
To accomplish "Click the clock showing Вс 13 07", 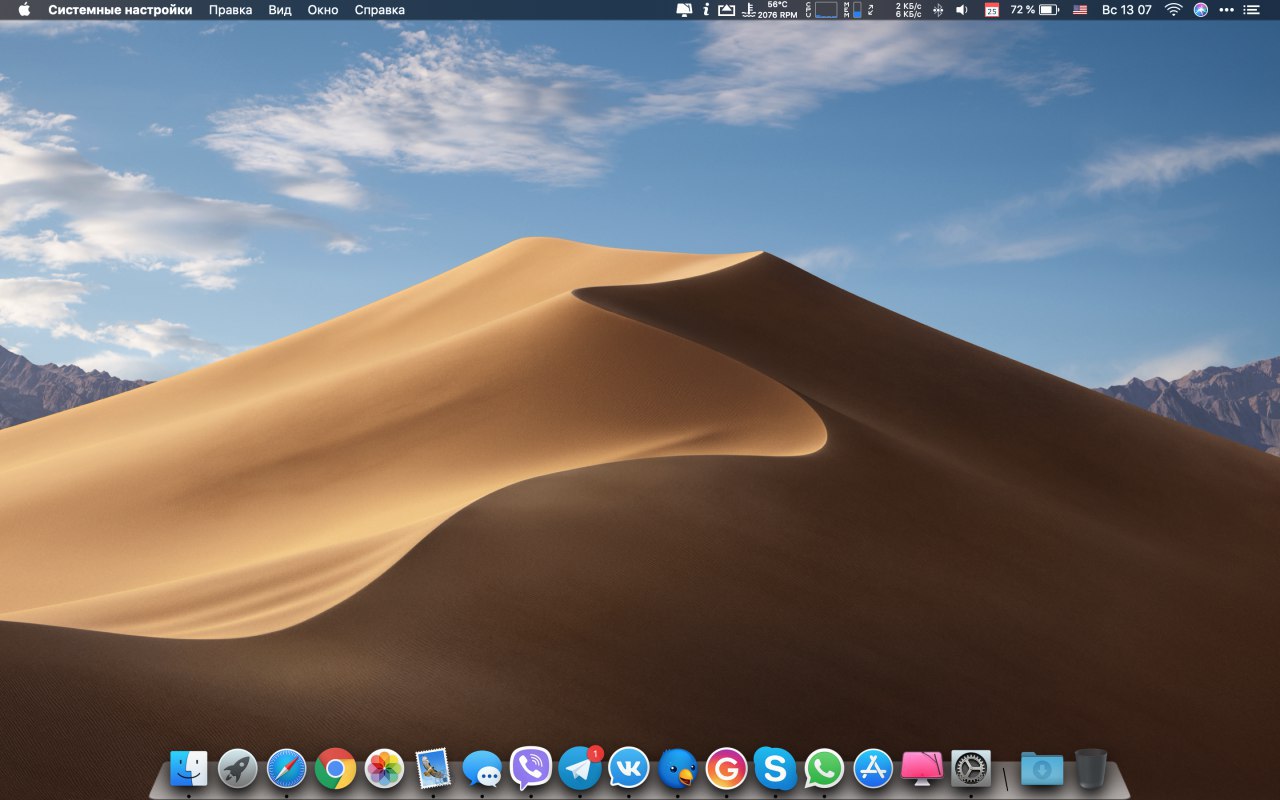I will (x=1127, y=10).
